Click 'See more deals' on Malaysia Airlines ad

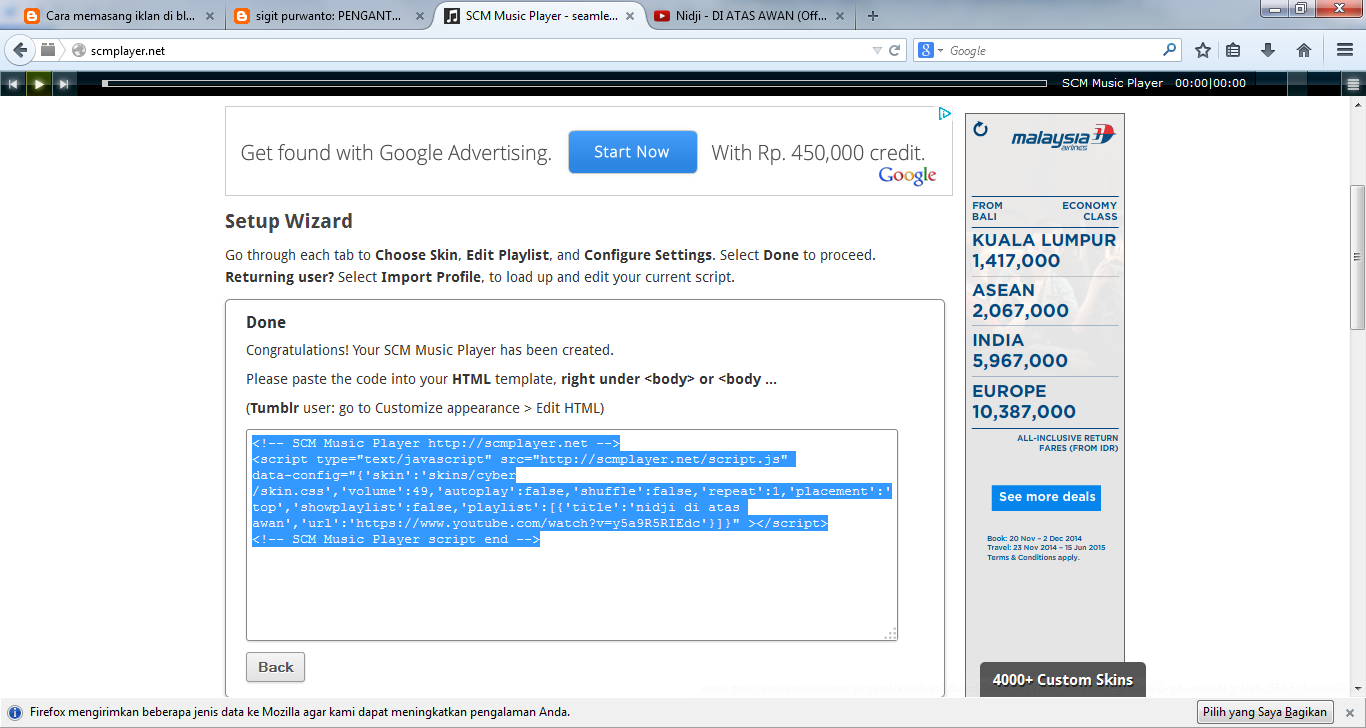tap(1047, 497)
